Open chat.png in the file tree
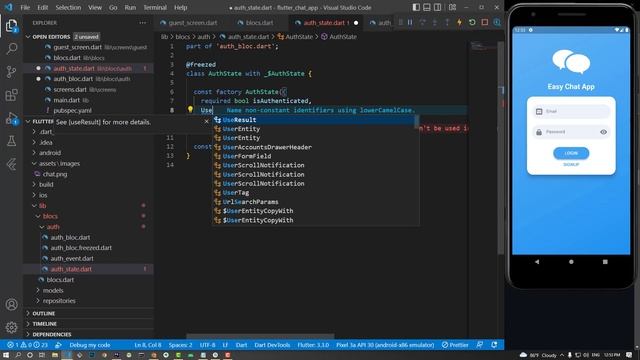The width and height of the screenshot is (640, 360). pos(55,174)
